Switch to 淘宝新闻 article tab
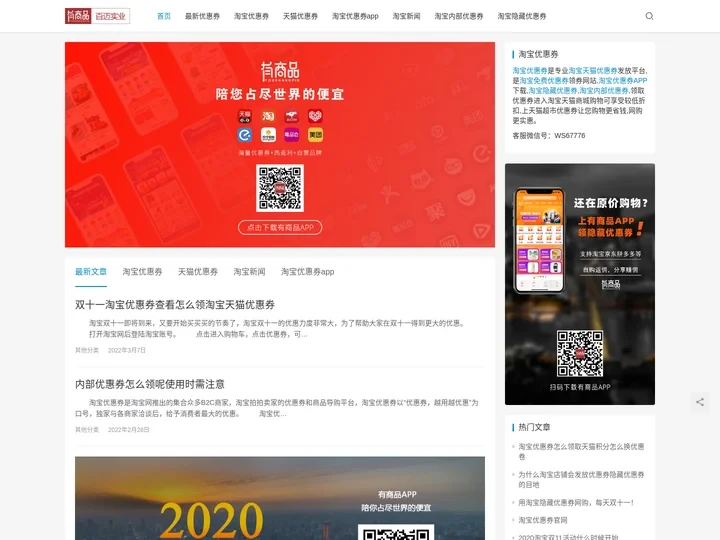720x540 pixels. pos(249,272)
